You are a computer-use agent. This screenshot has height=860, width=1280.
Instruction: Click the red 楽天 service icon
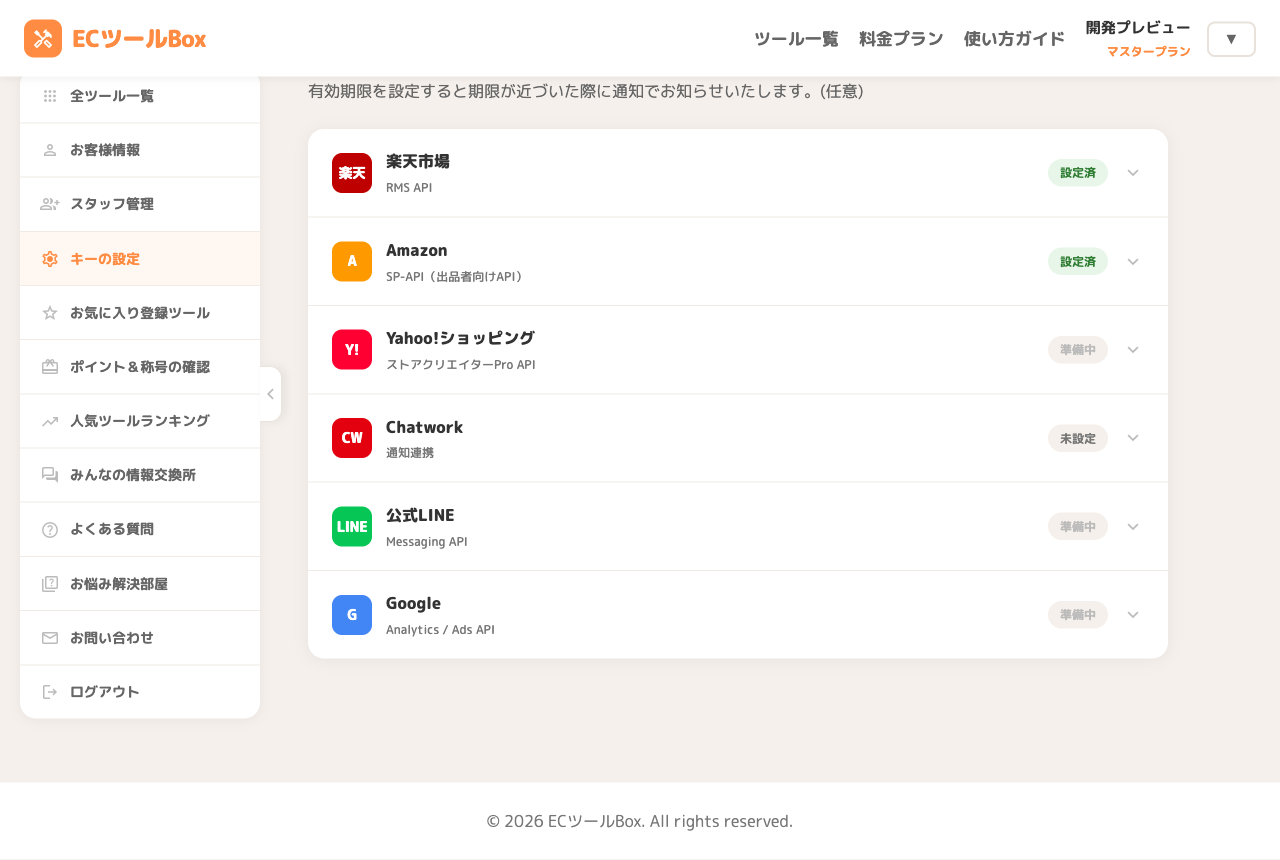pos(352,173)
